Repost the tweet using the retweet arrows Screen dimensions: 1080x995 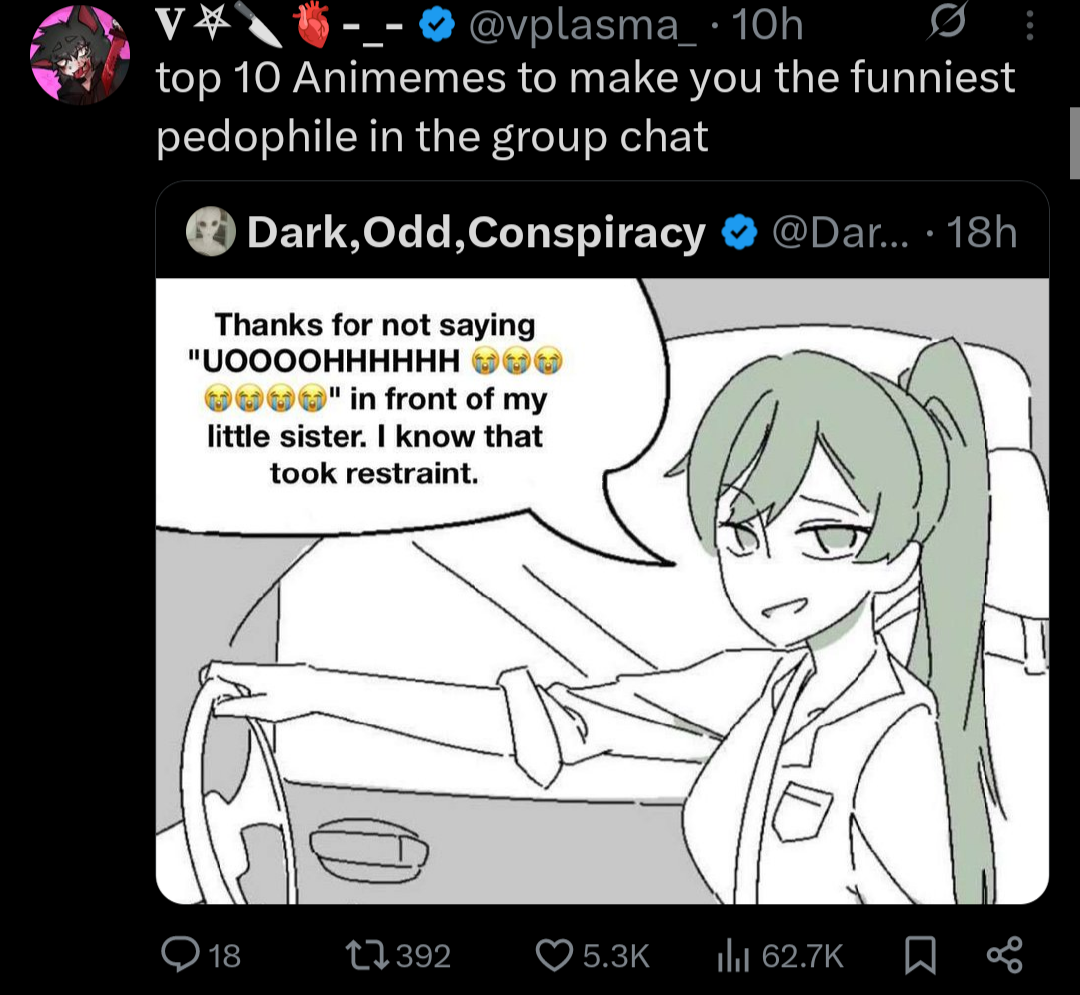coord(368,956)
